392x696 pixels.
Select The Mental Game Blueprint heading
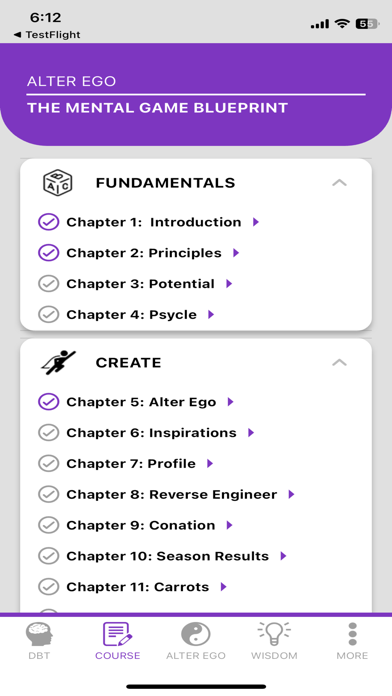[158, 108]
